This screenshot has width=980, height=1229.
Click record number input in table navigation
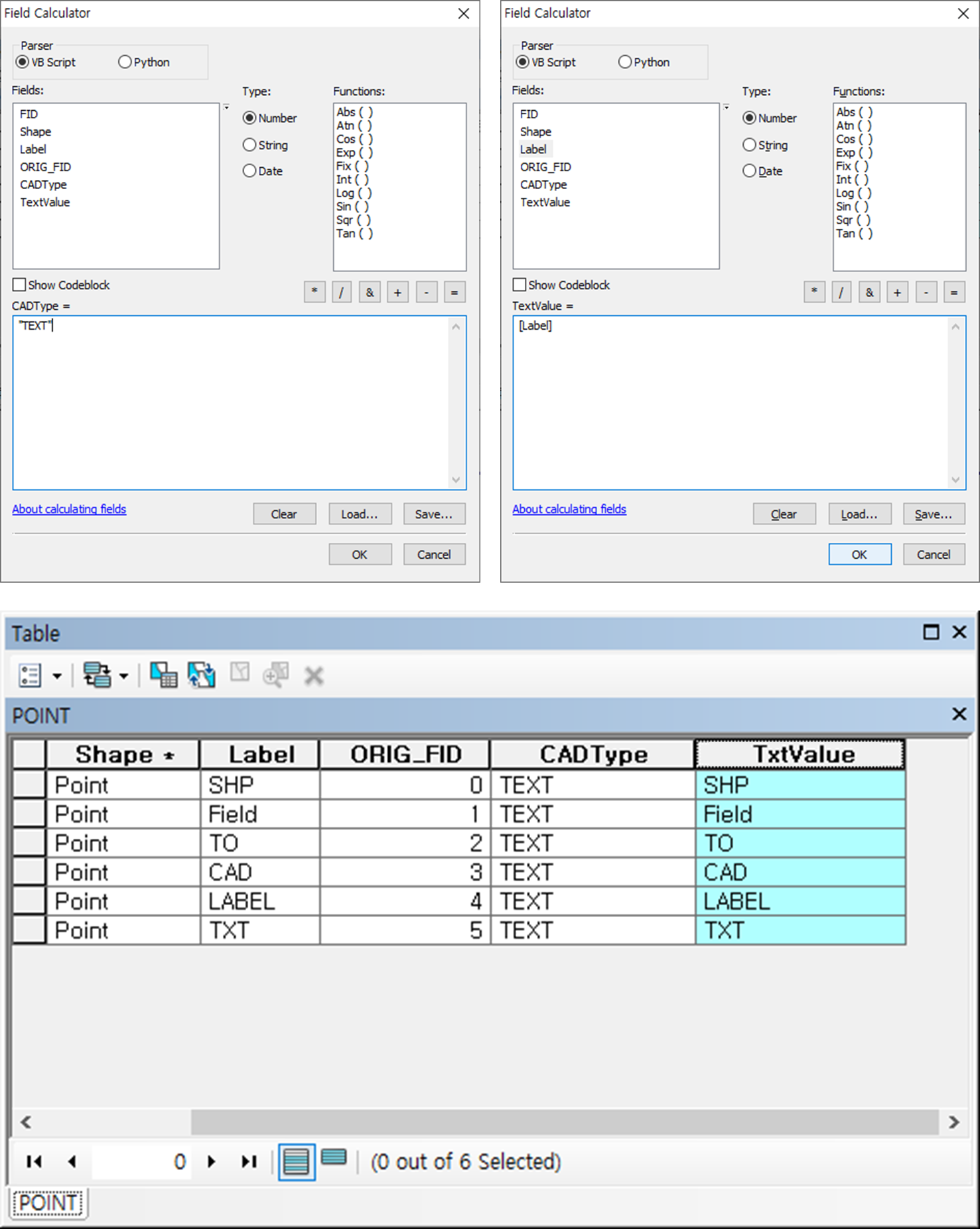(x=141, y=1161)
